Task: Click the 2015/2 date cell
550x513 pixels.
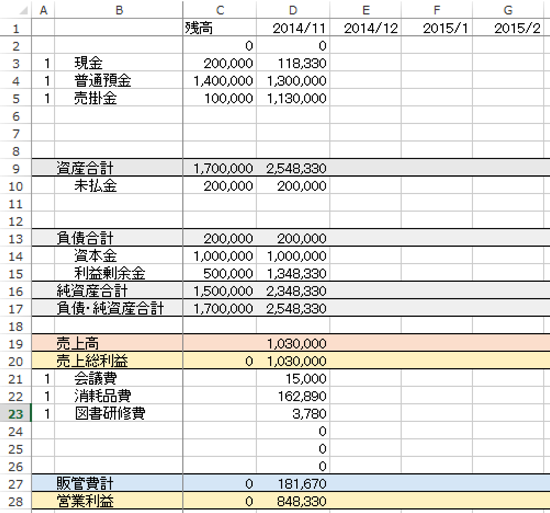Action: tap(508, 28)
